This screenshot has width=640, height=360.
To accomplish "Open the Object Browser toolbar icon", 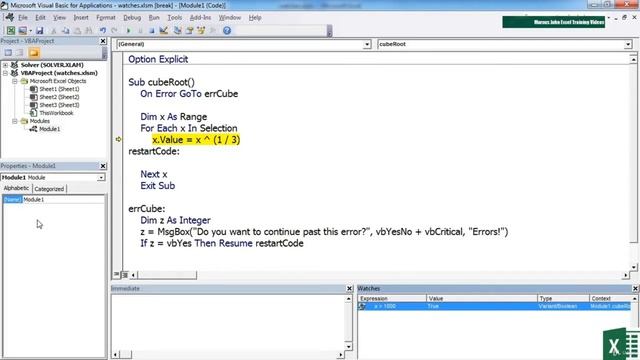I will (201, 31).
